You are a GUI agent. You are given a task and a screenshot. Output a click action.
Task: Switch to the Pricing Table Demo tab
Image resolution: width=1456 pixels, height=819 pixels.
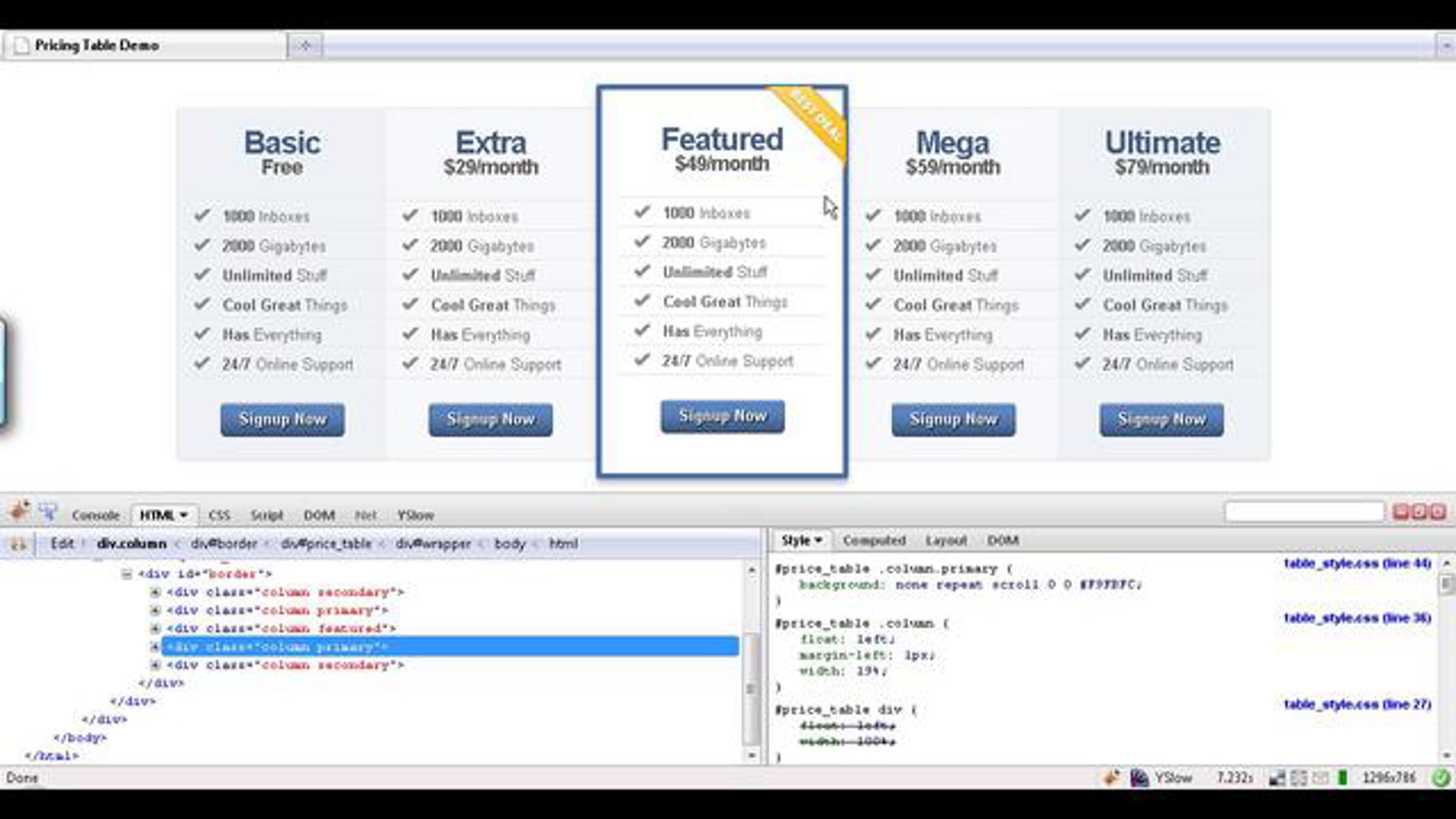[x=144, y=45]
